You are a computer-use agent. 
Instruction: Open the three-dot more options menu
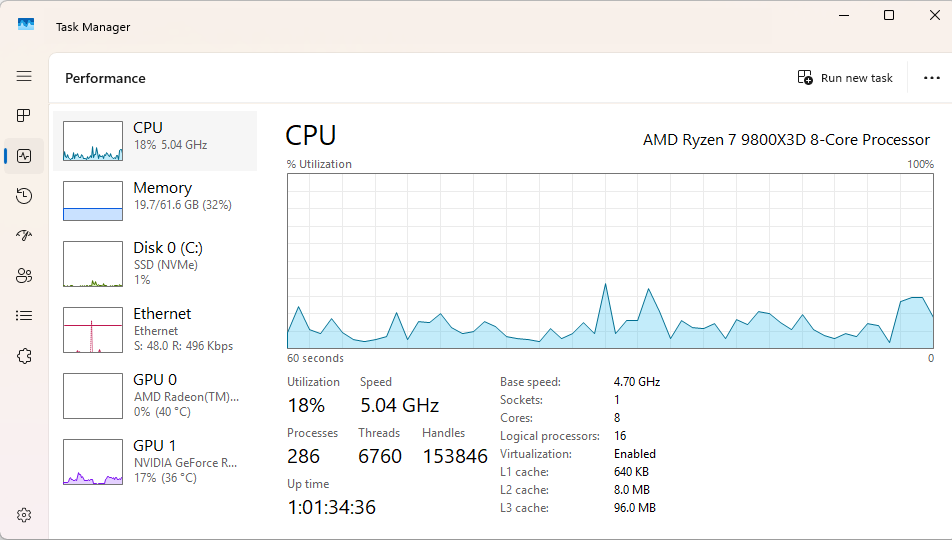[x=932, y=78]
